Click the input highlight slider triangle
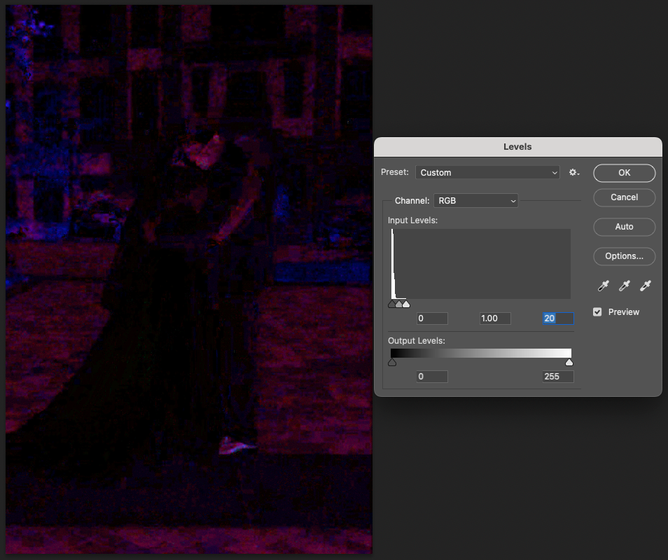This screenshot has height=560, width=668. 406,304
